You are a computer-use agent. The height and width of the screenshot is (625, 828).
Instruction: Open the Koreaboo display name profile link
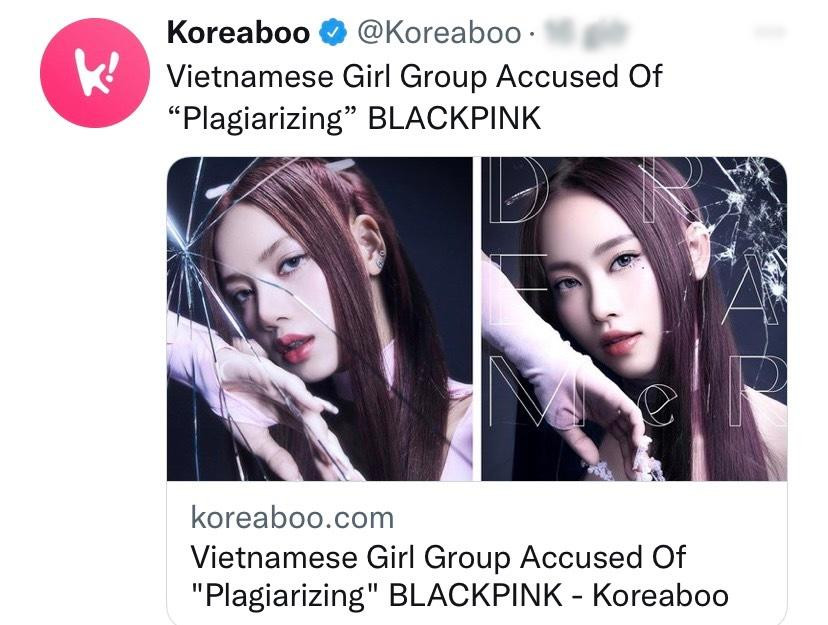(x=238, y=33)
